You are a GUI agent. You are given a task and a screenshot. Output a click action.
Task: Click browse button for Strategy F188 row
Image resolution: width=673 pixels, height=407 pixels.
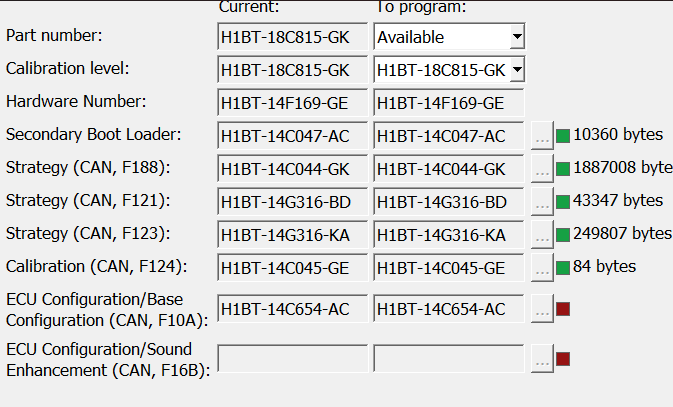541,169
